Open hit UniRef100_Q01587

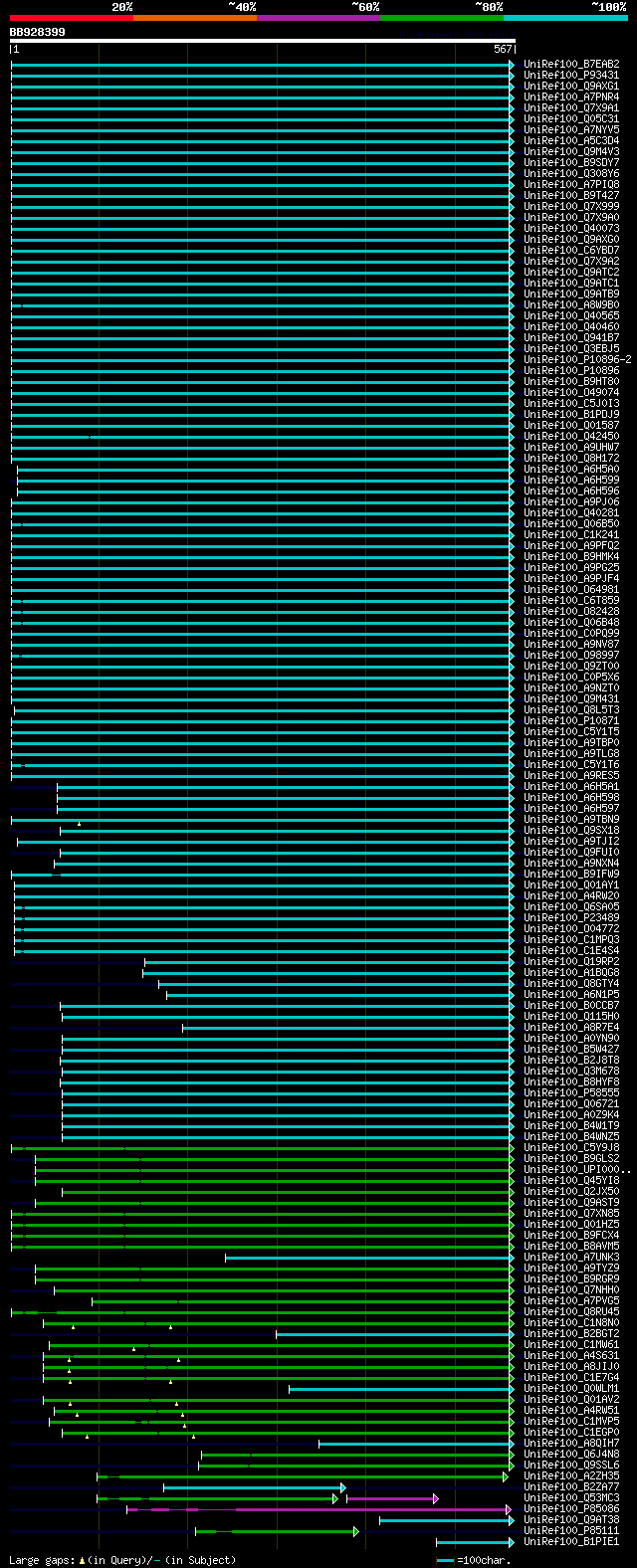[x=571, y=426]
